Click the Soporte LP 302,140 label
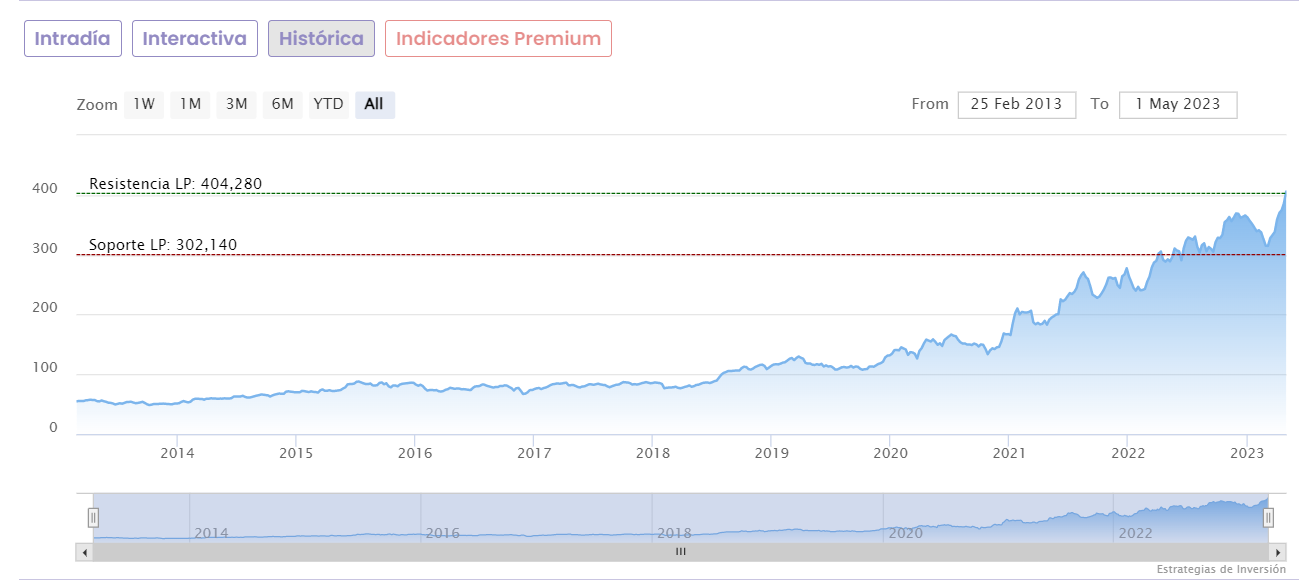The image size is (1309, 584). [x=163, y=245]
